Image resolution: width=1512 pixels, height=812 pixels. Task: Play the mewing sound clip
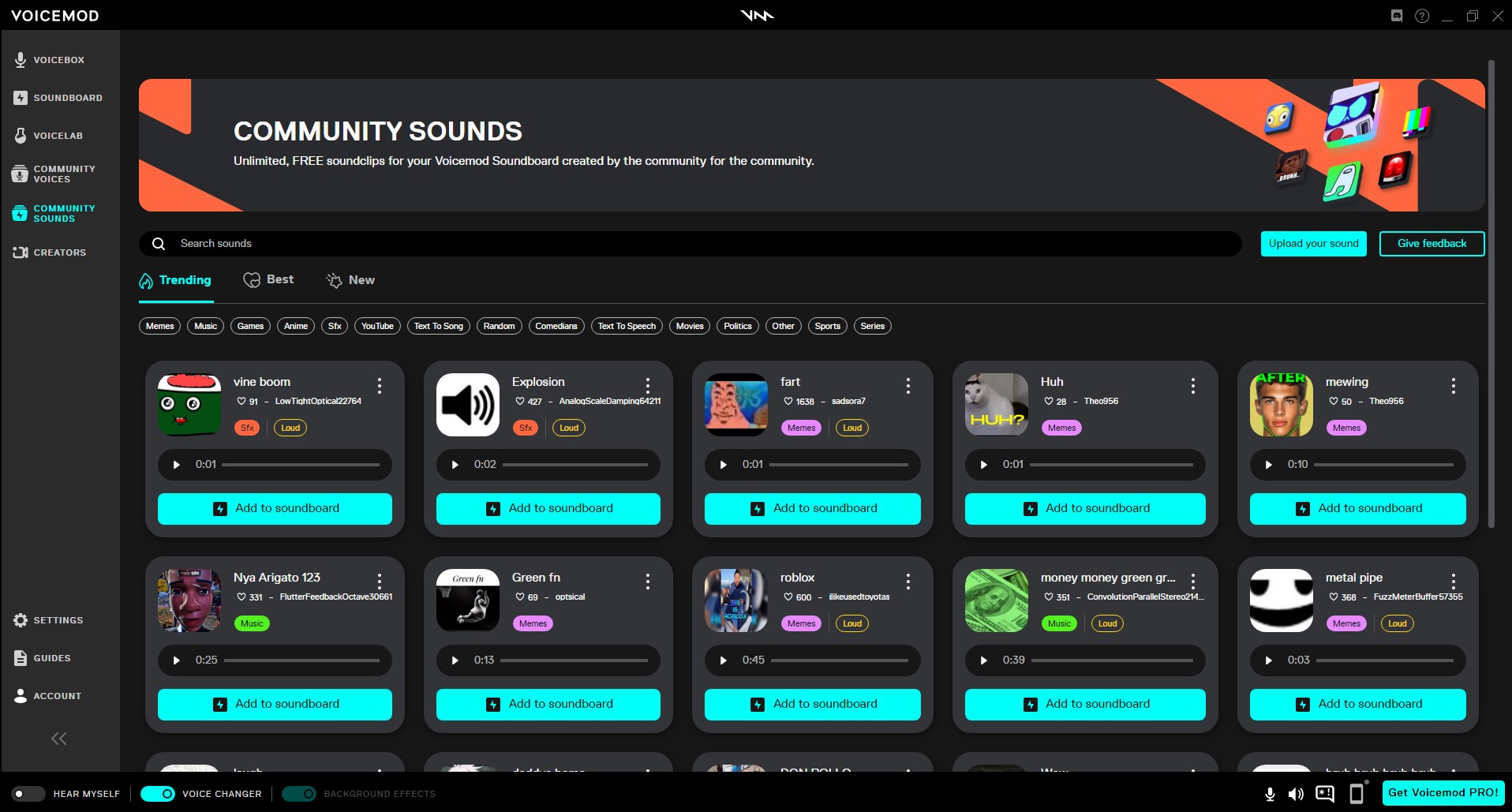coord(1269,465)
